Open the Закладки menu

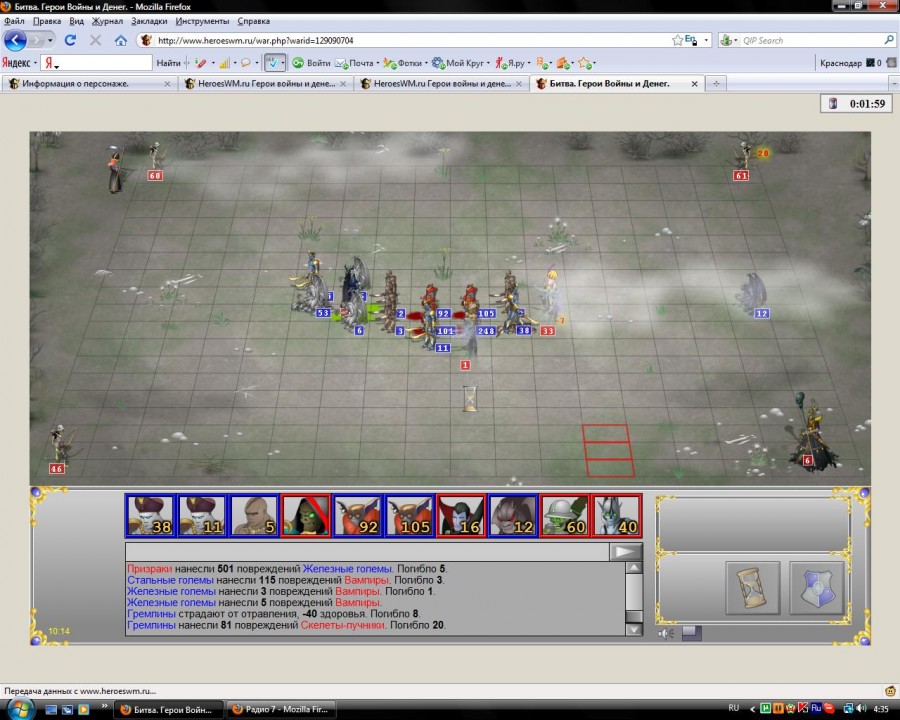[x=149, y=21]
